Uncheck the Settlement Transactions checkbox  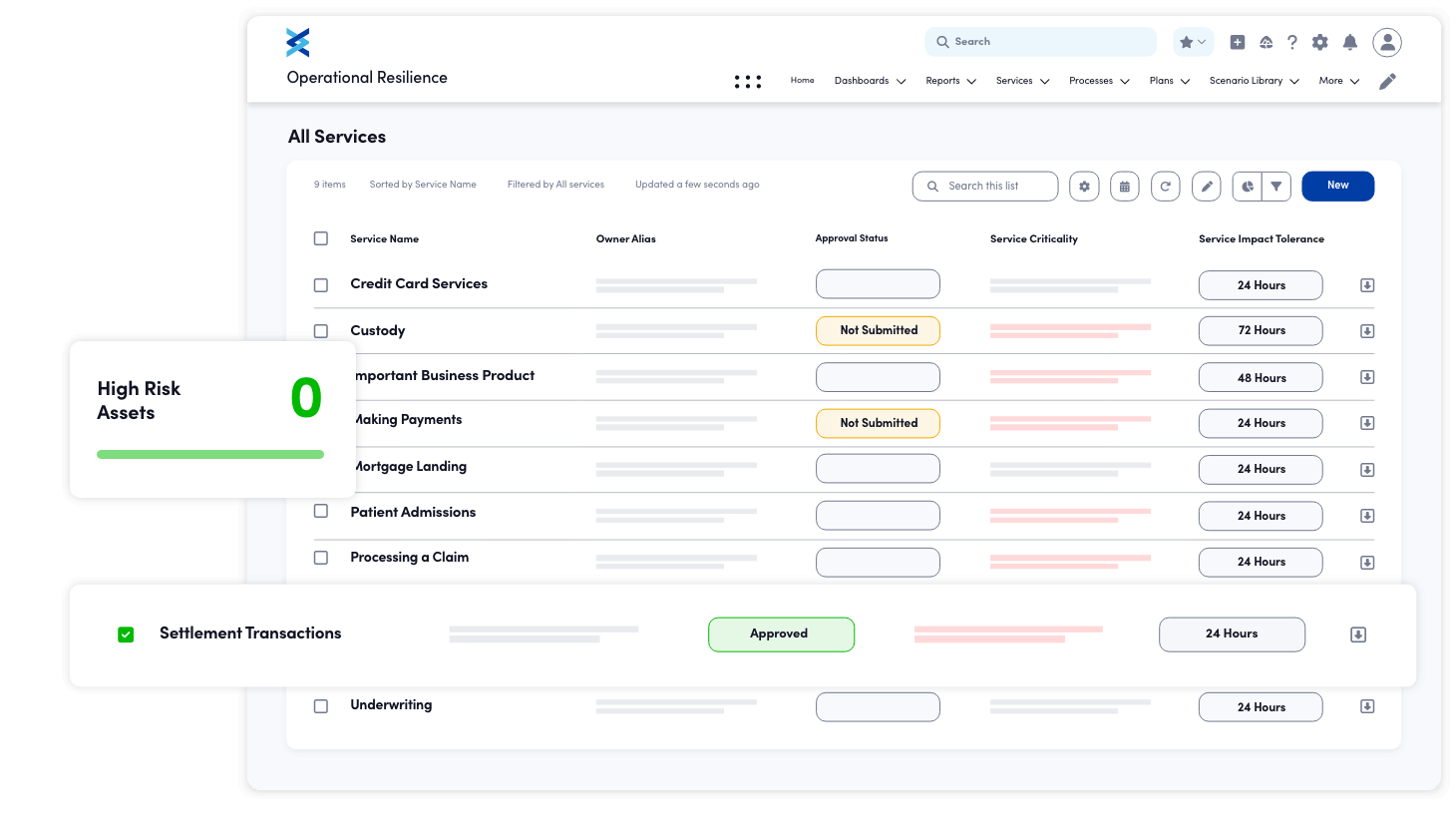126,634
